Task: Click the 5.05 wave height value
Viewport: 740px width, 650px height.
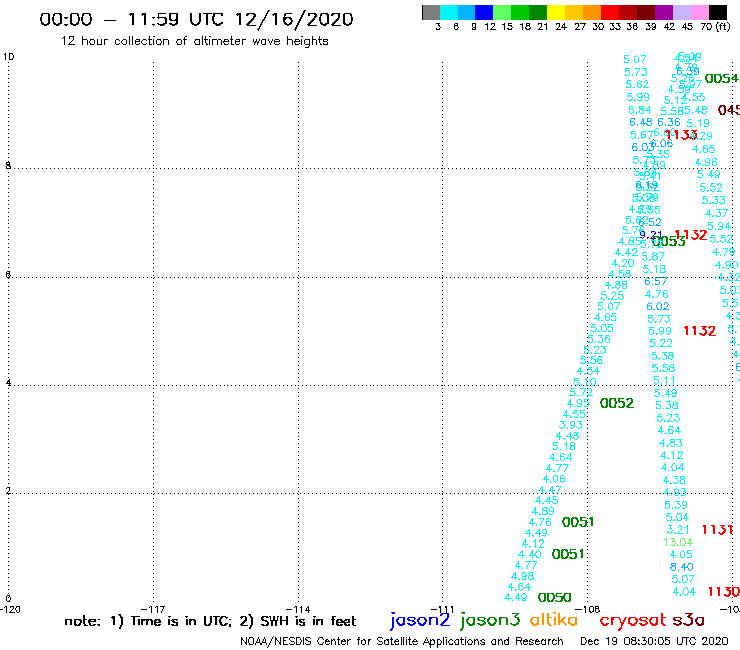Action: pos(602,328)
